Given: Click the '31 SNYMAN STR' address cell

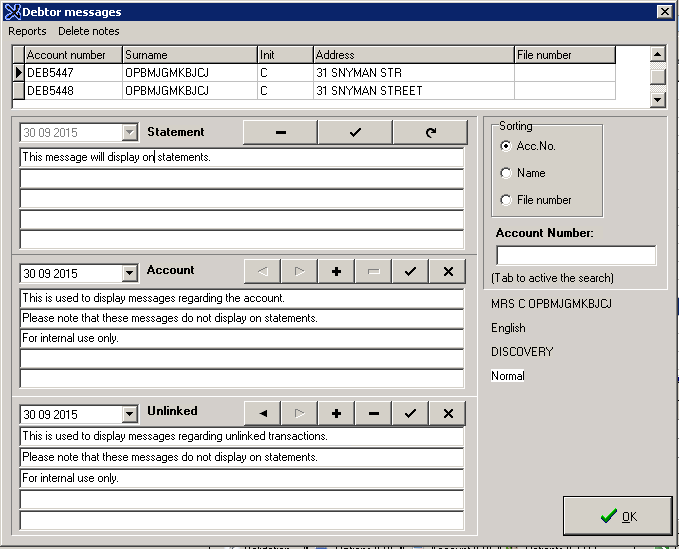Looking at the screenshot, I should coord(414,73).
